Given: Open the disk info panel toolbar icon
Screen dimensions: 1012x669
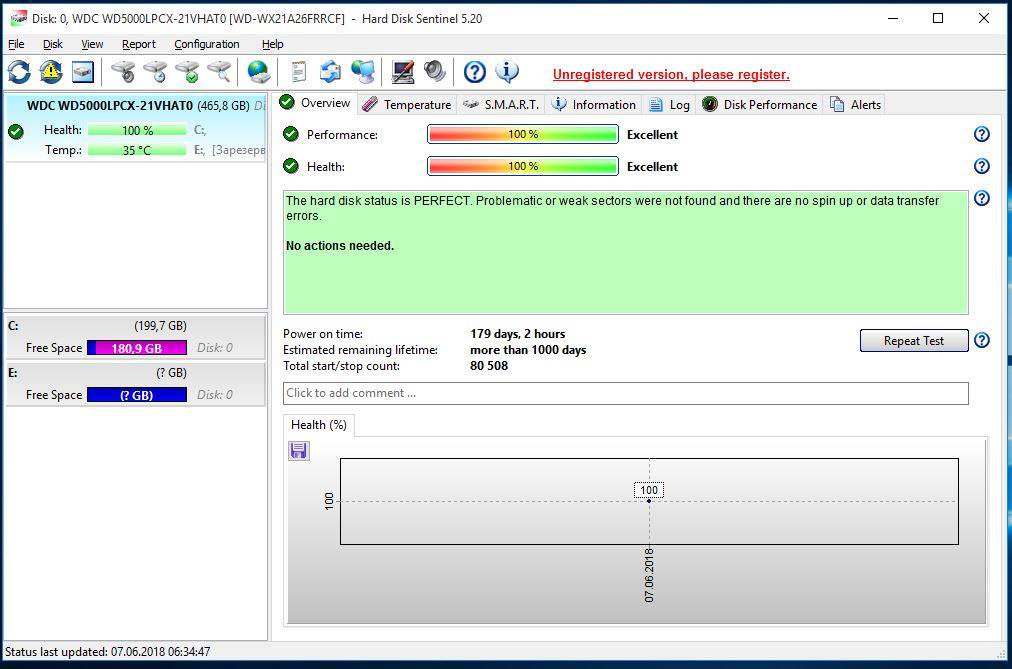Looking at the screenshot, I should (x=82, y=72).
